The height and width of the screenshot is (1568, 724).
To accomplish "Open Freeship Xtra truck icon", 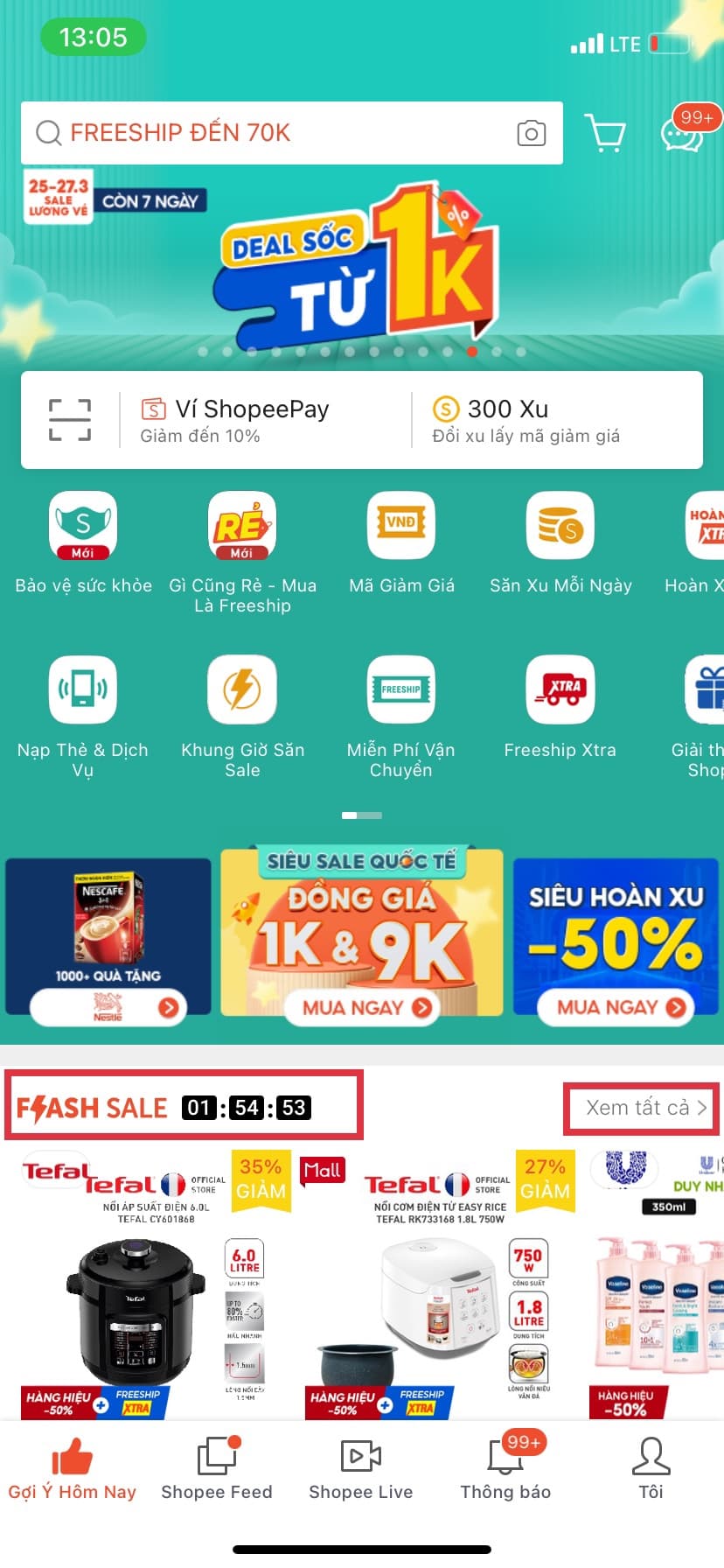I will (560, 689).
